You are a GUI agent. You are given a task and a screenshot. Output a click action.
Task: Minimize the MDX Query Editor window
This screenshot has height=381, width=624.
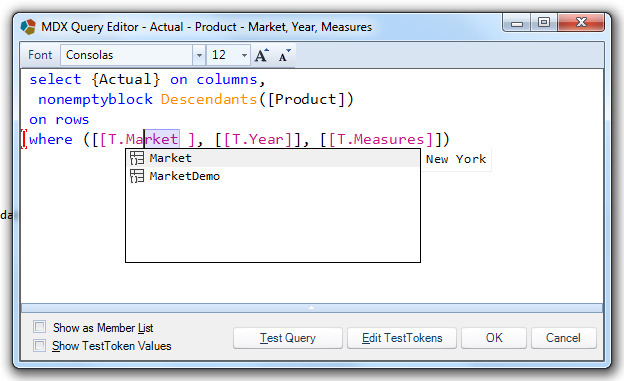pyautogui.click(x=517, y=22)
